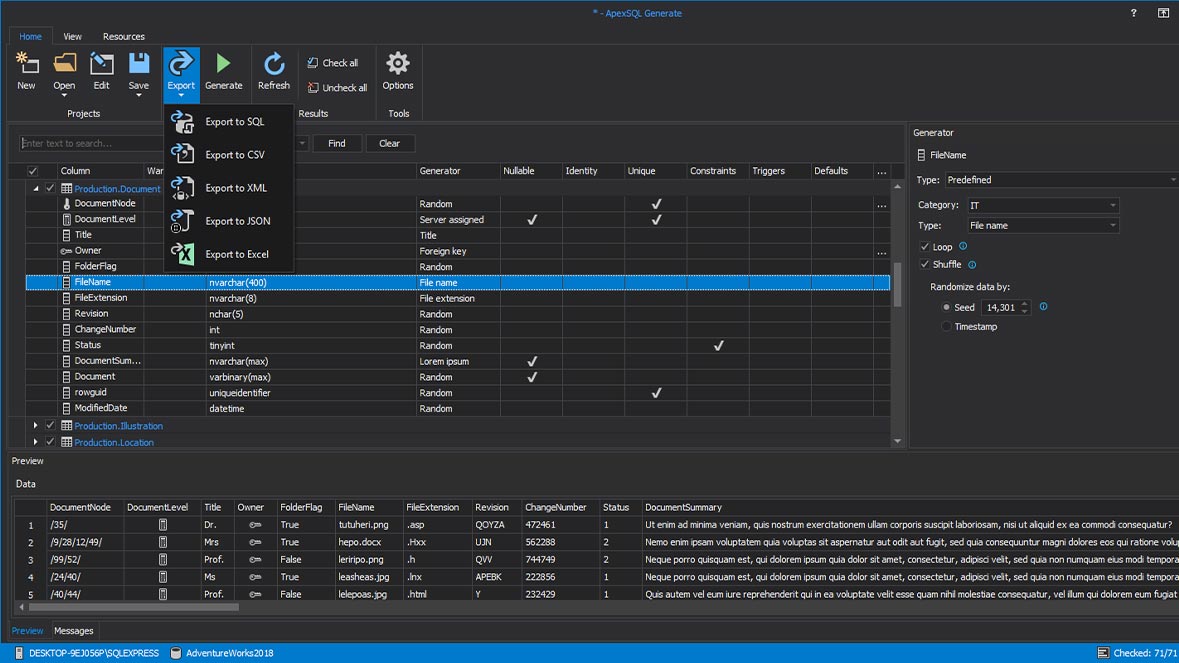The image size is (1179, 663).
Task: Expand the Production.Location node
Action: click(x=35, y=442)
